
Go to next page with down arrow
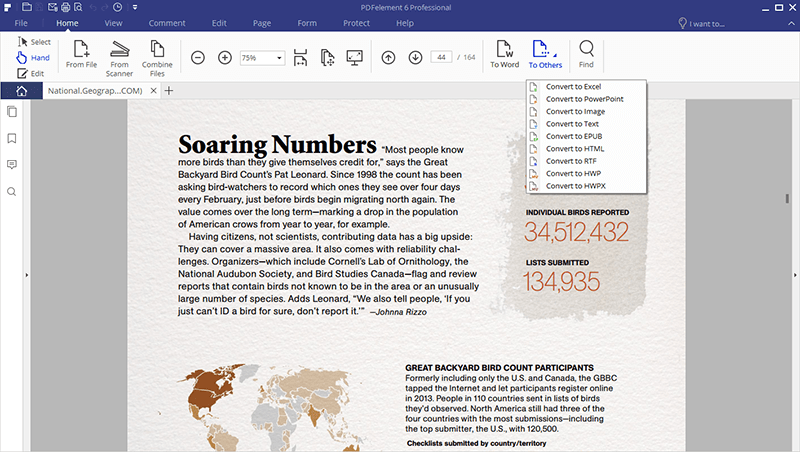click(415, 58)
